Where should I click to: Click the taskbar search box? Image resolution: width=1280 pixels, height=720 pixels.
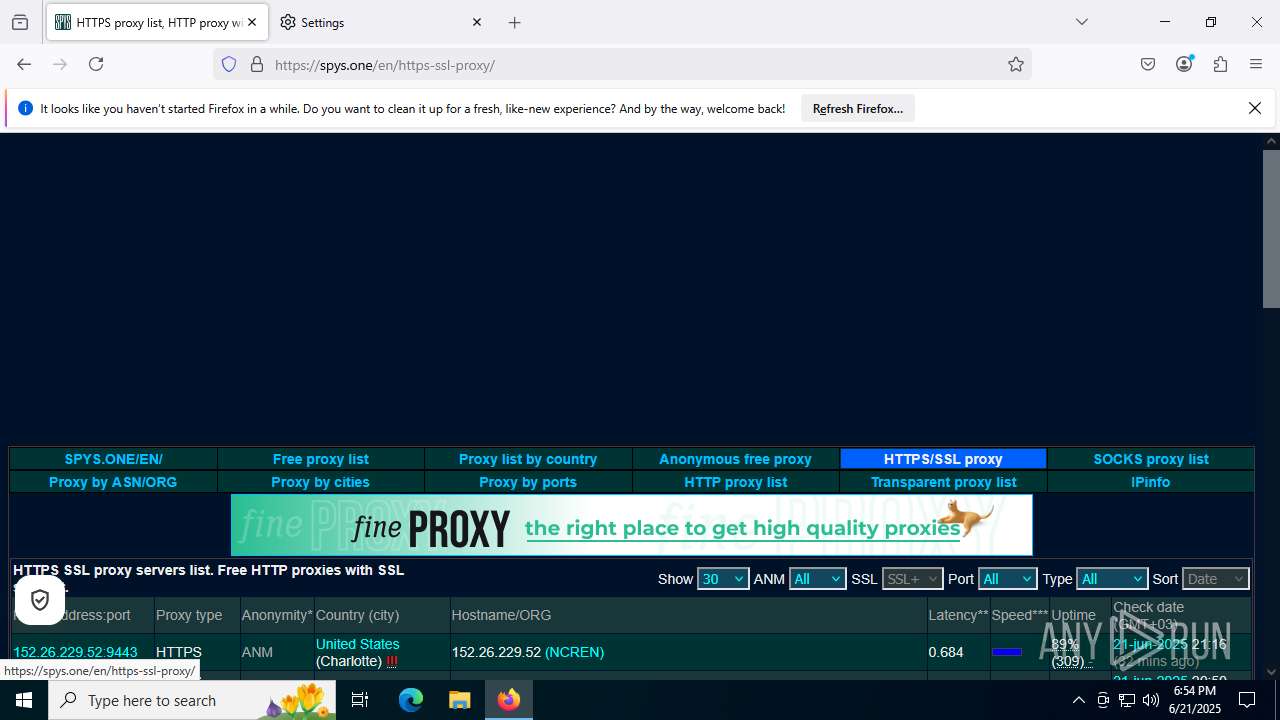click(x=193, y=700)
